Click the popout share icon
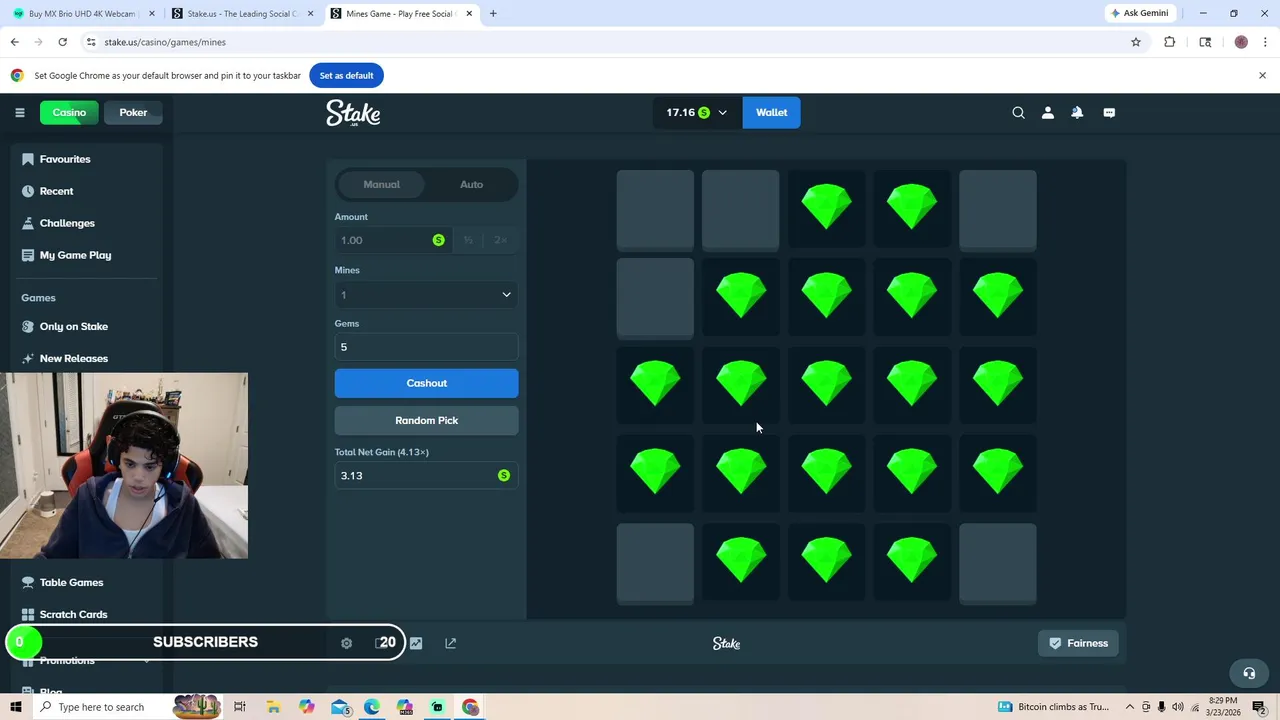 (450, 643)
